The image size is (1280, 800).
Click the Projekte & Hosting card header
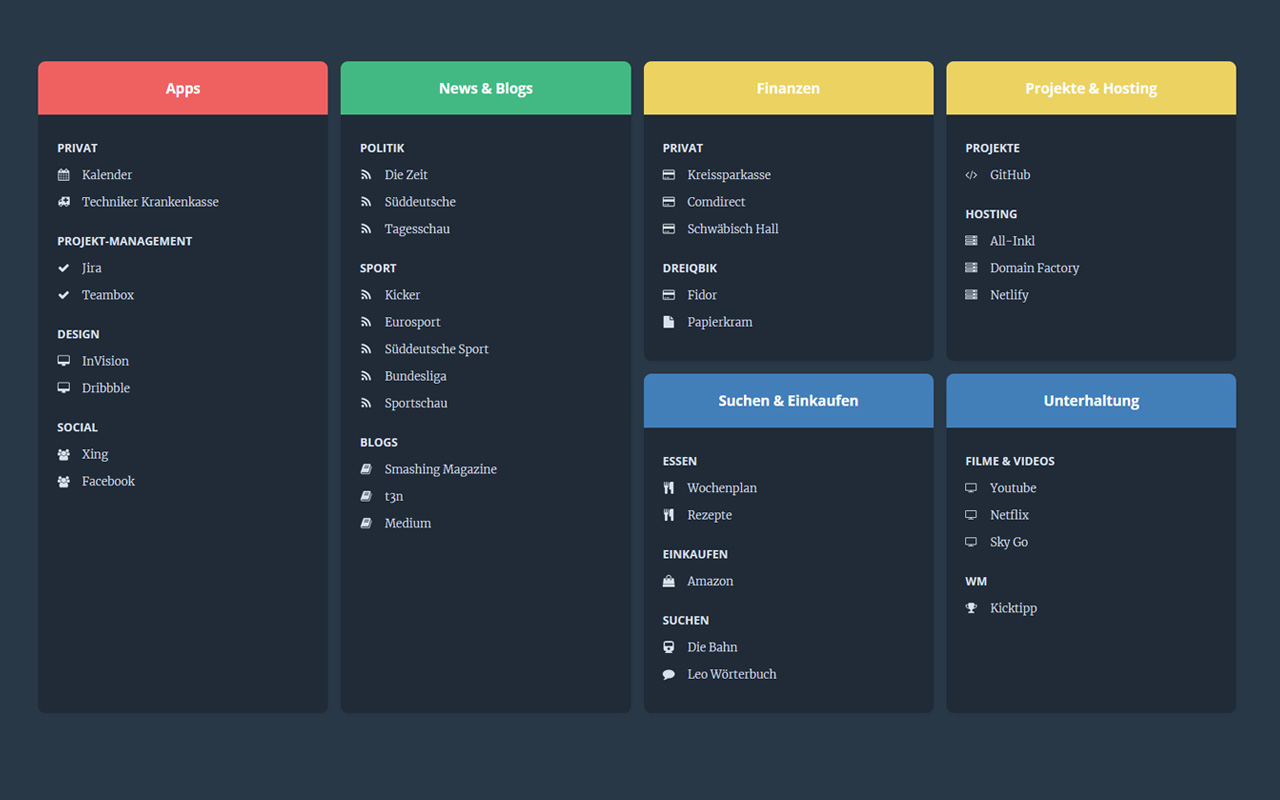click(x=1091, y=88)
